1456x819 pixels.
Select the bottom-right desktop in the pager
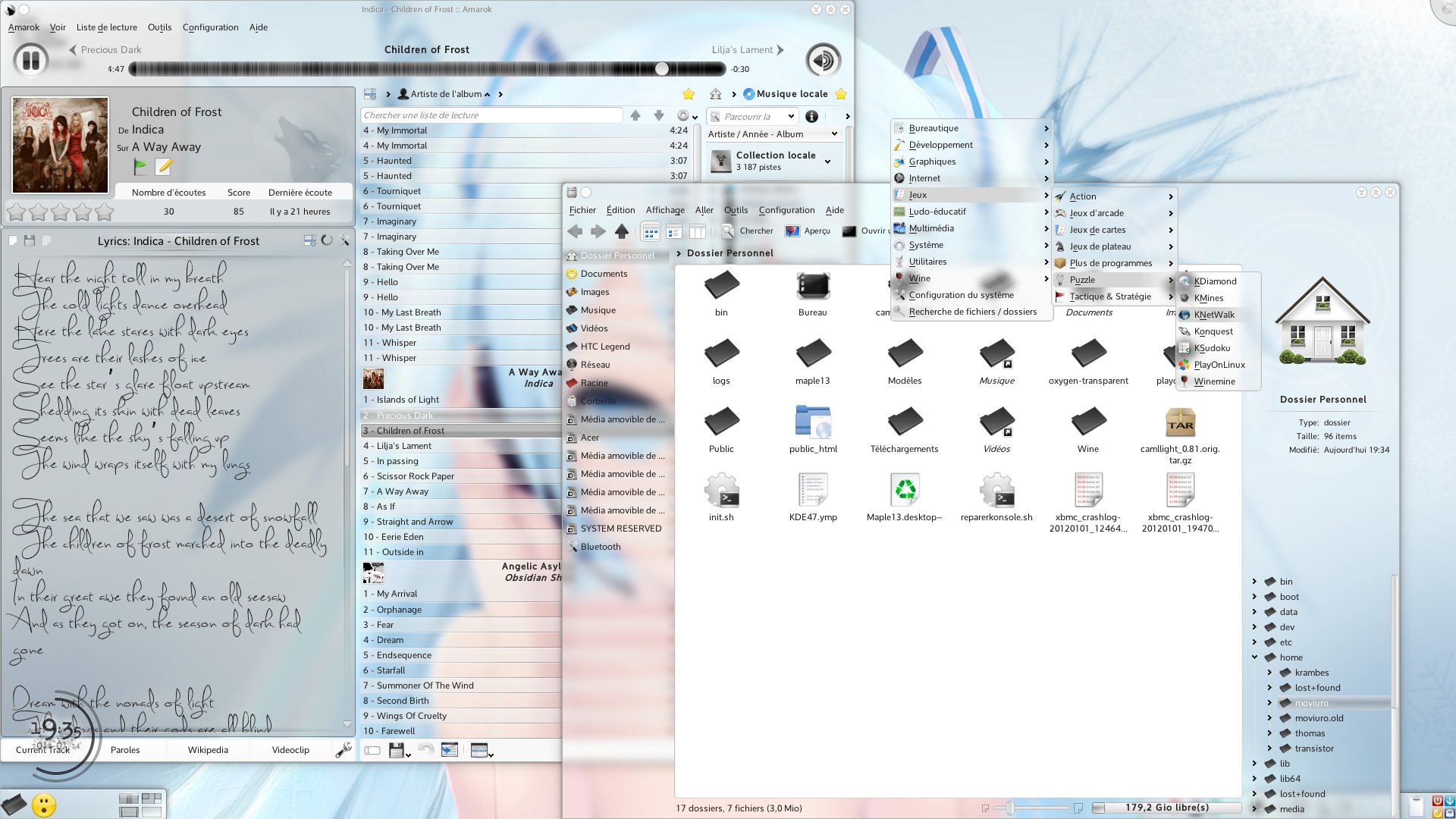[x=152, y=811]
